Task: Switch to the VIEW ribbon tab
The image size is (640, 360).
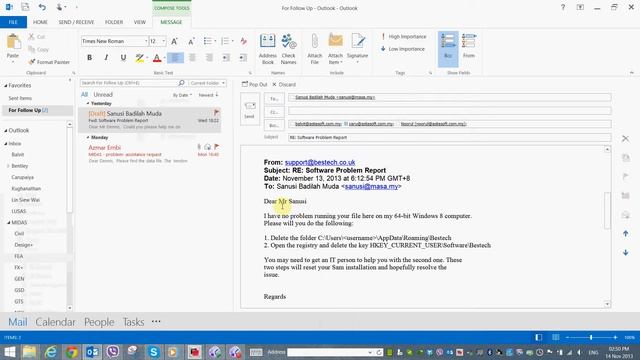Action: [x=140, y=22]
